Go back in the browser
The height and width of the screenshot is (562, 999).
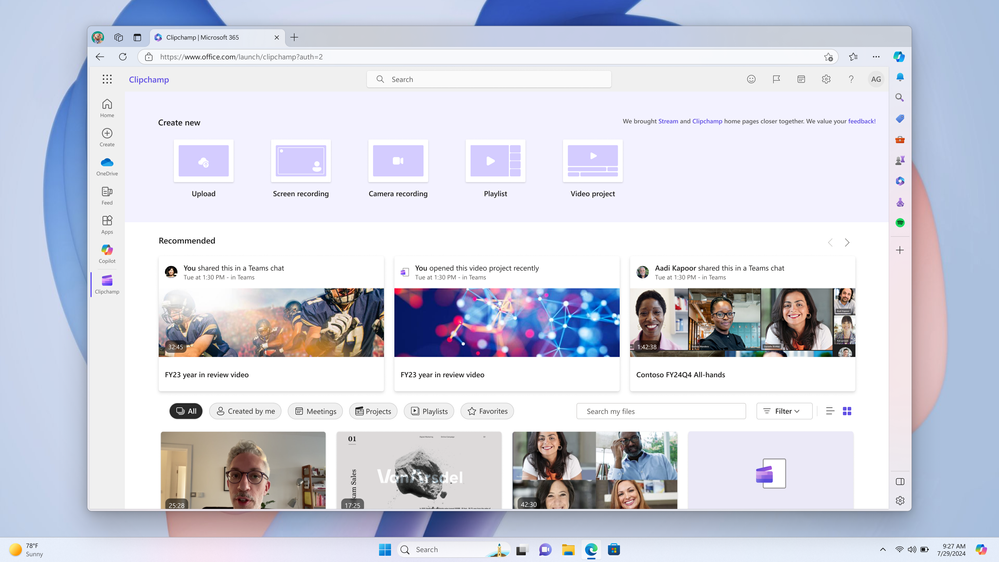point(100,57)
